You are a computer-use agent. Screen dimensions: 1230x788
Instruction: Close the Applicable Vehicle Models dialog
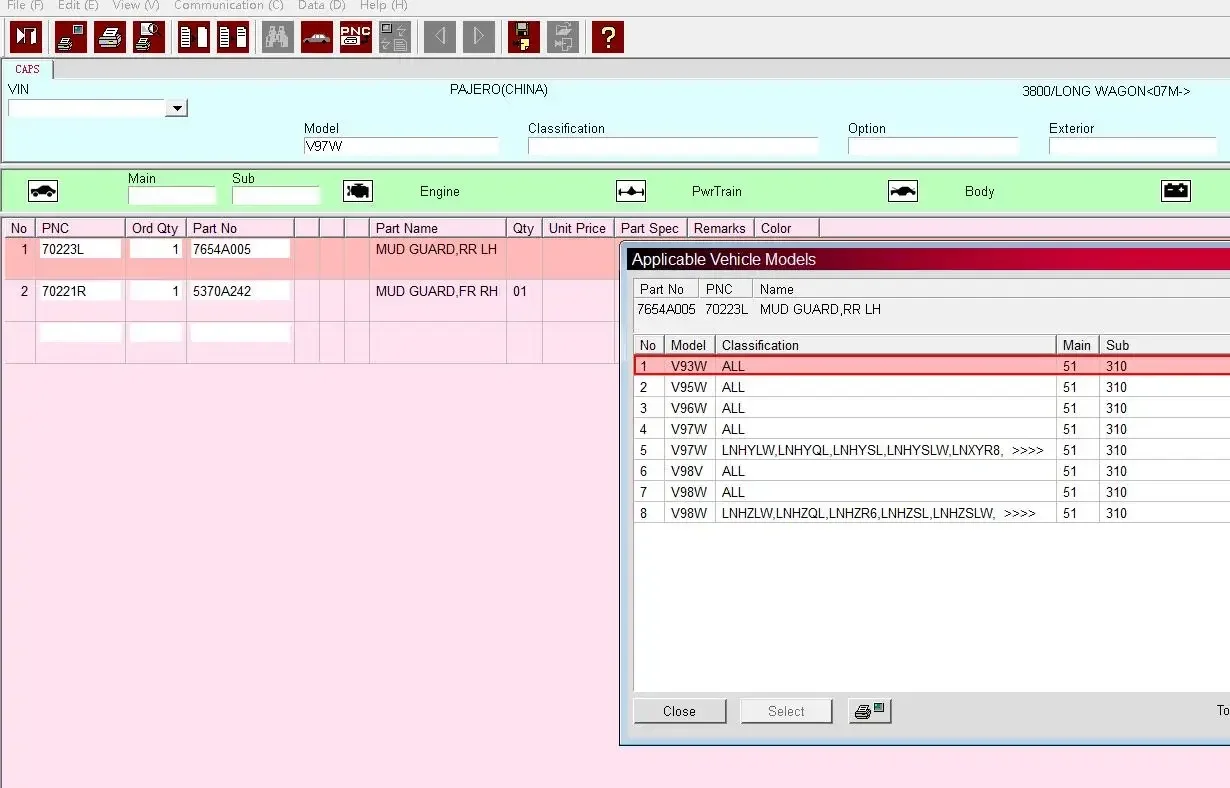679,711
